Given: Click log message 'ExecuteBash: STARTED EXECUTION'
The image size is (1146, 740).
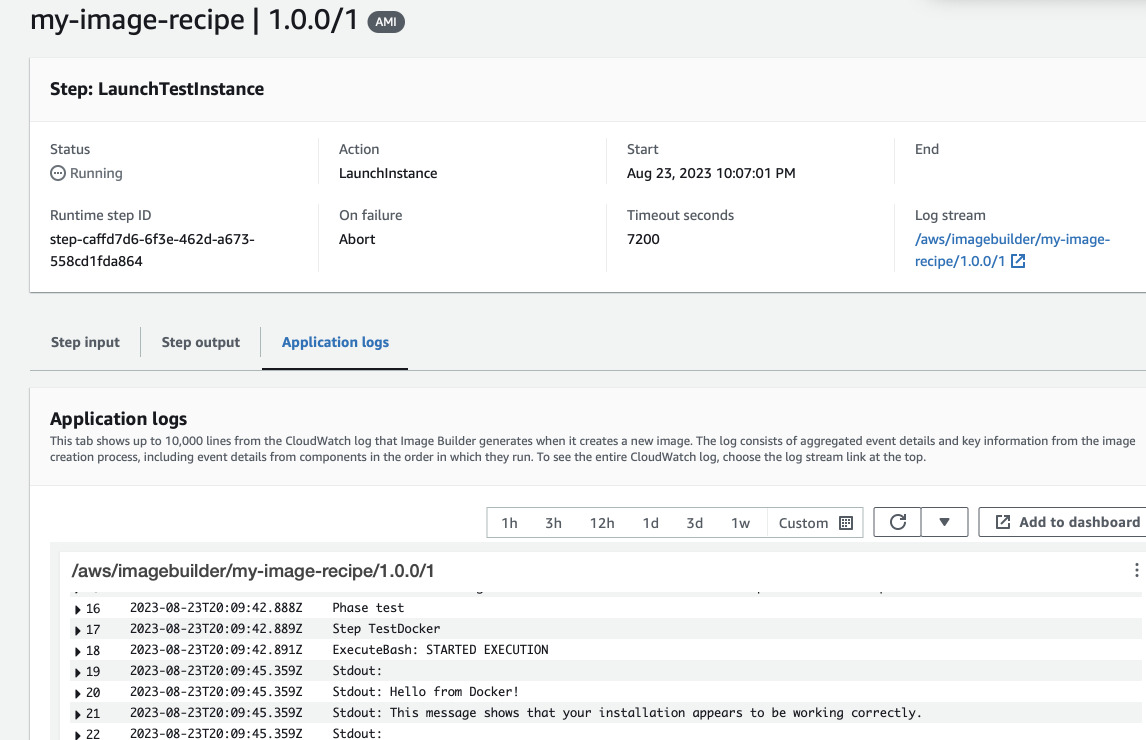Looking at the screenshot, I should 440,650.
